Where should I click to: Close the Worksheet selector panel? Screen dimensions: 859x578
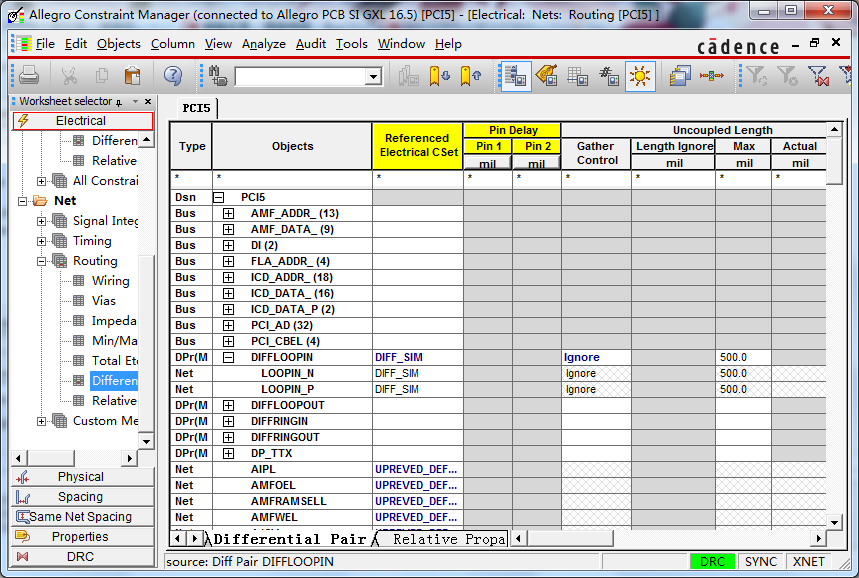pyautogui.click(x=147, y=101)
